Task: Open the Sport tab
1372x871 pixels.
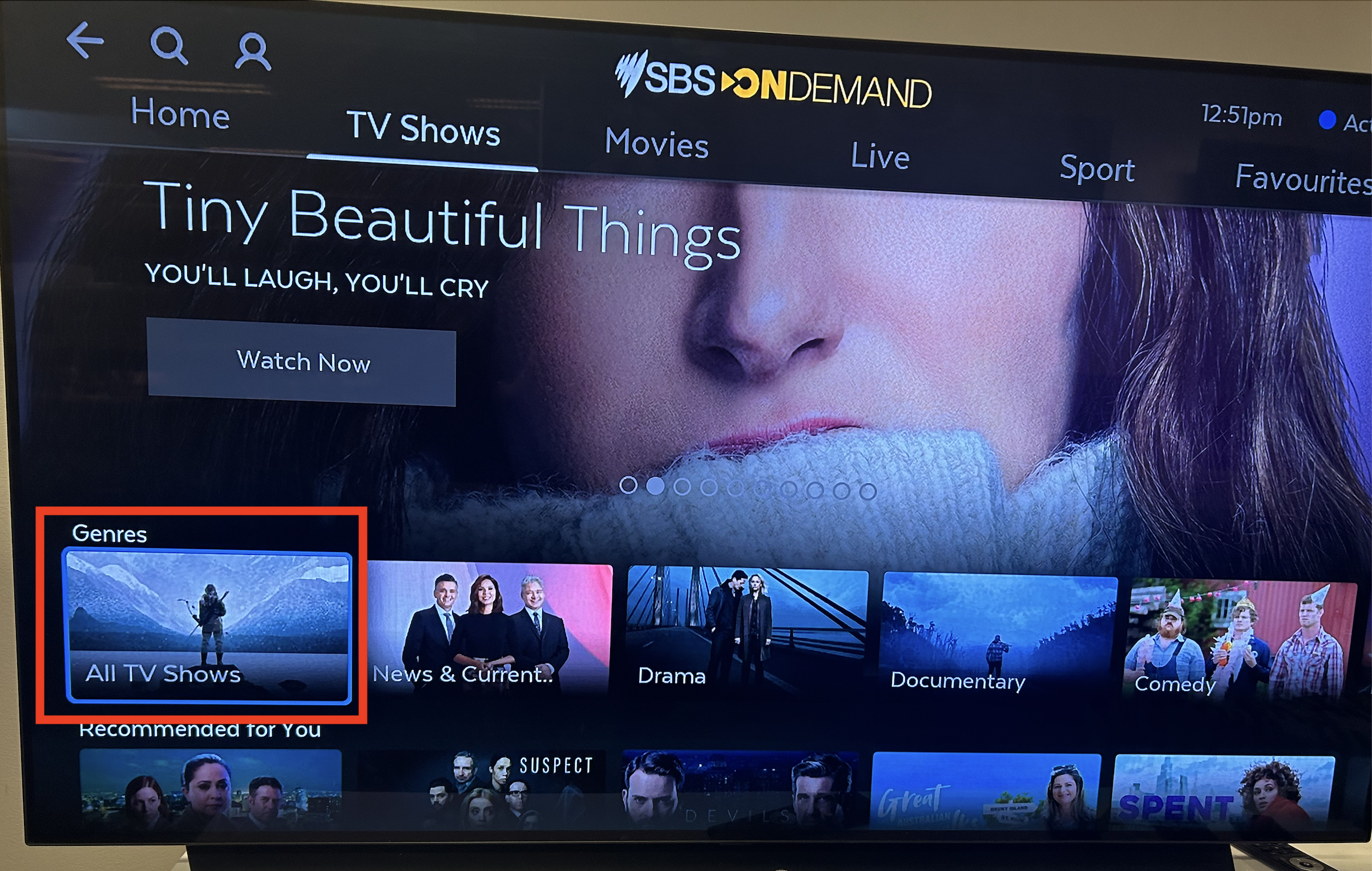Action: click(1097, 169)
